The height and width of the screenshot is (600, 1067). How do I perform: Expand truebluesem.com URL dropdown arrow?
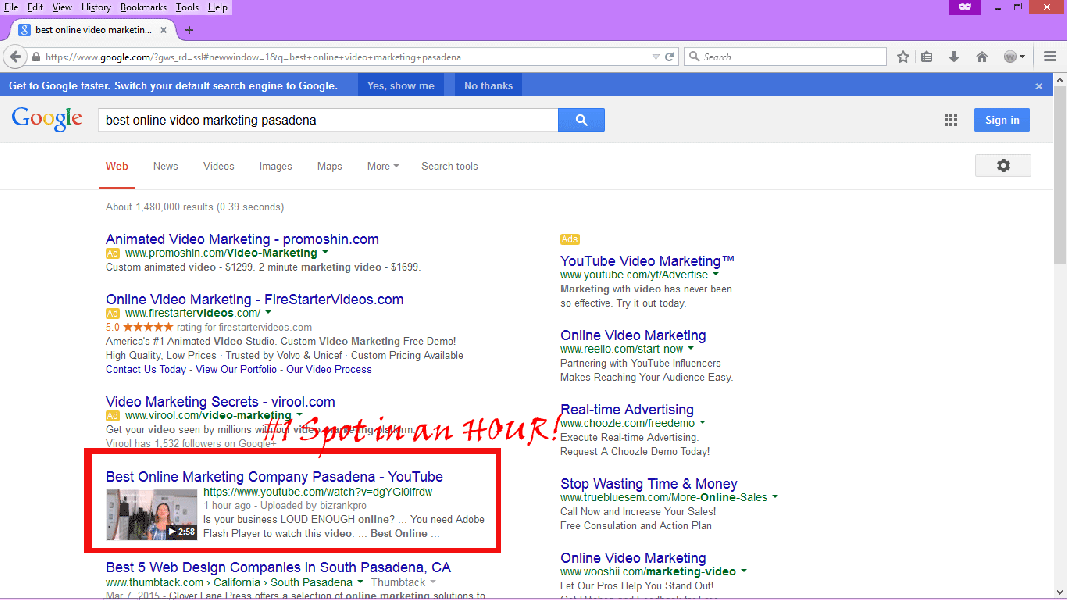pos(774,497)
